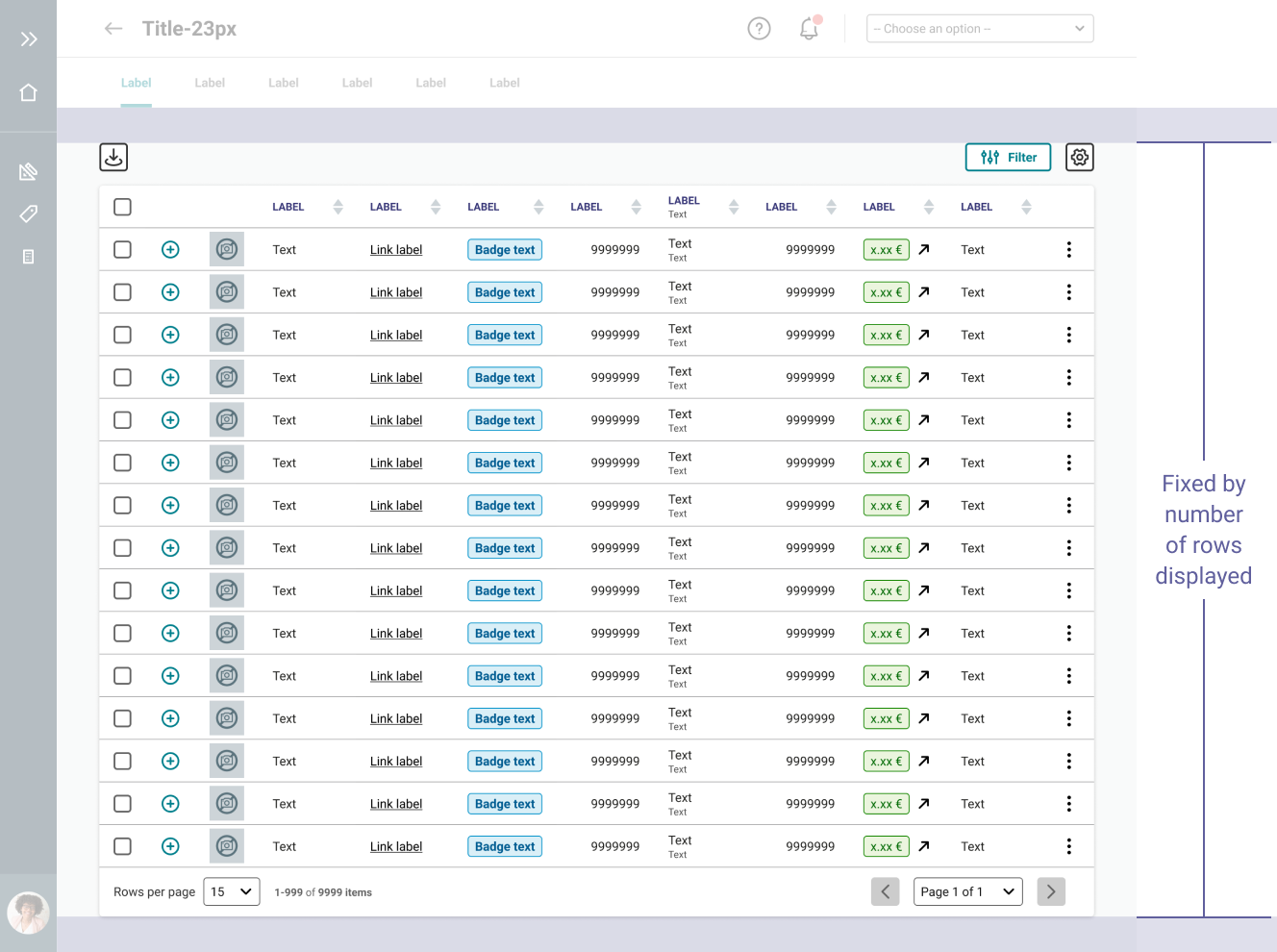Select the last table row checkbox
This screenshot has width=1277, height=952.
(122, 846)
